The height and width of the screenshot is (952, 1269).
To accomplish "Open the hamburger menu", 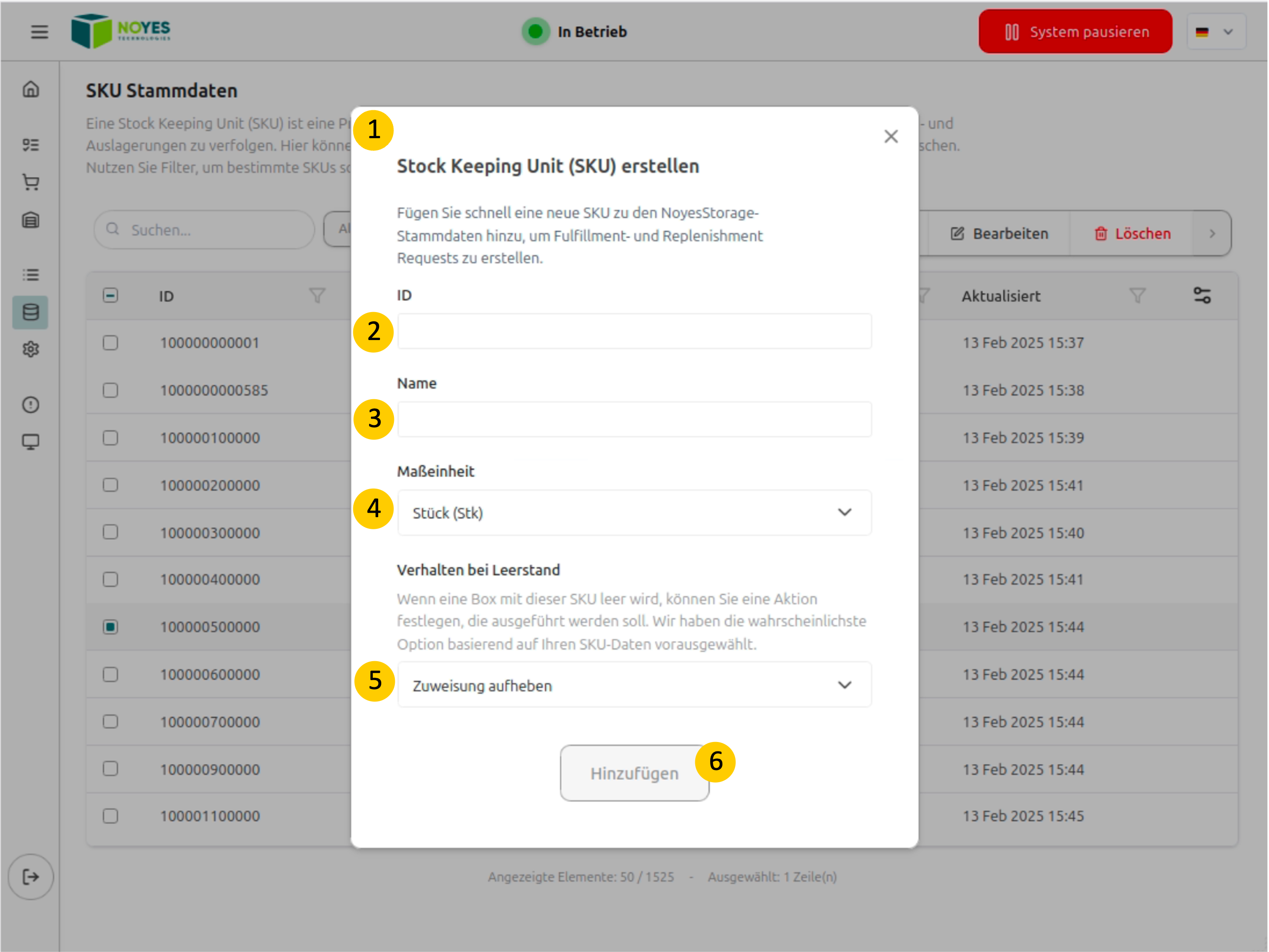I will (39, 32).
